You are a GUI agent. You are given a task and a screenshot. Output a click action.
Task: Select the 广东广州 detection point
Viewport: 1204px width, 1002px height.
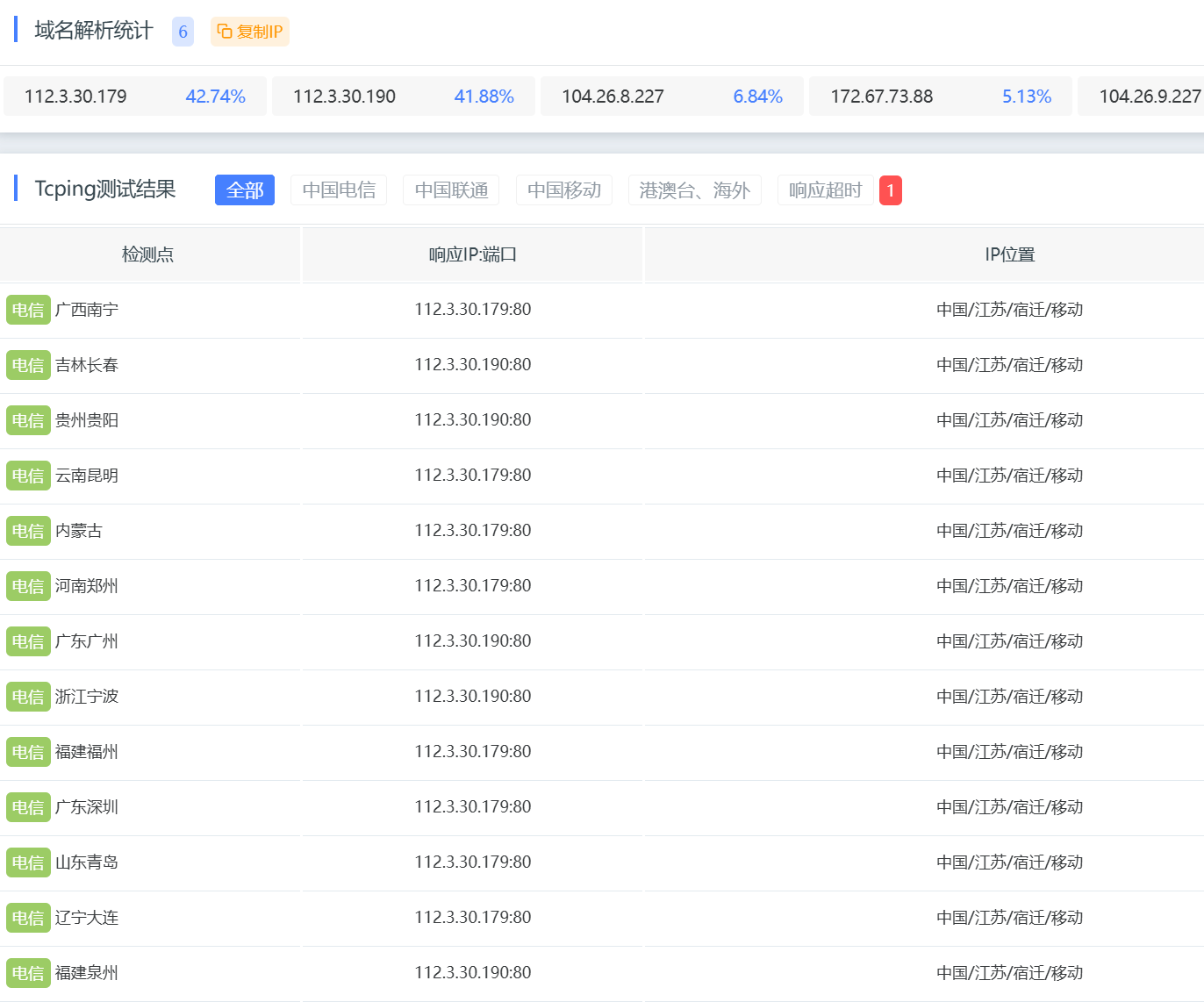tap(87, 641)
